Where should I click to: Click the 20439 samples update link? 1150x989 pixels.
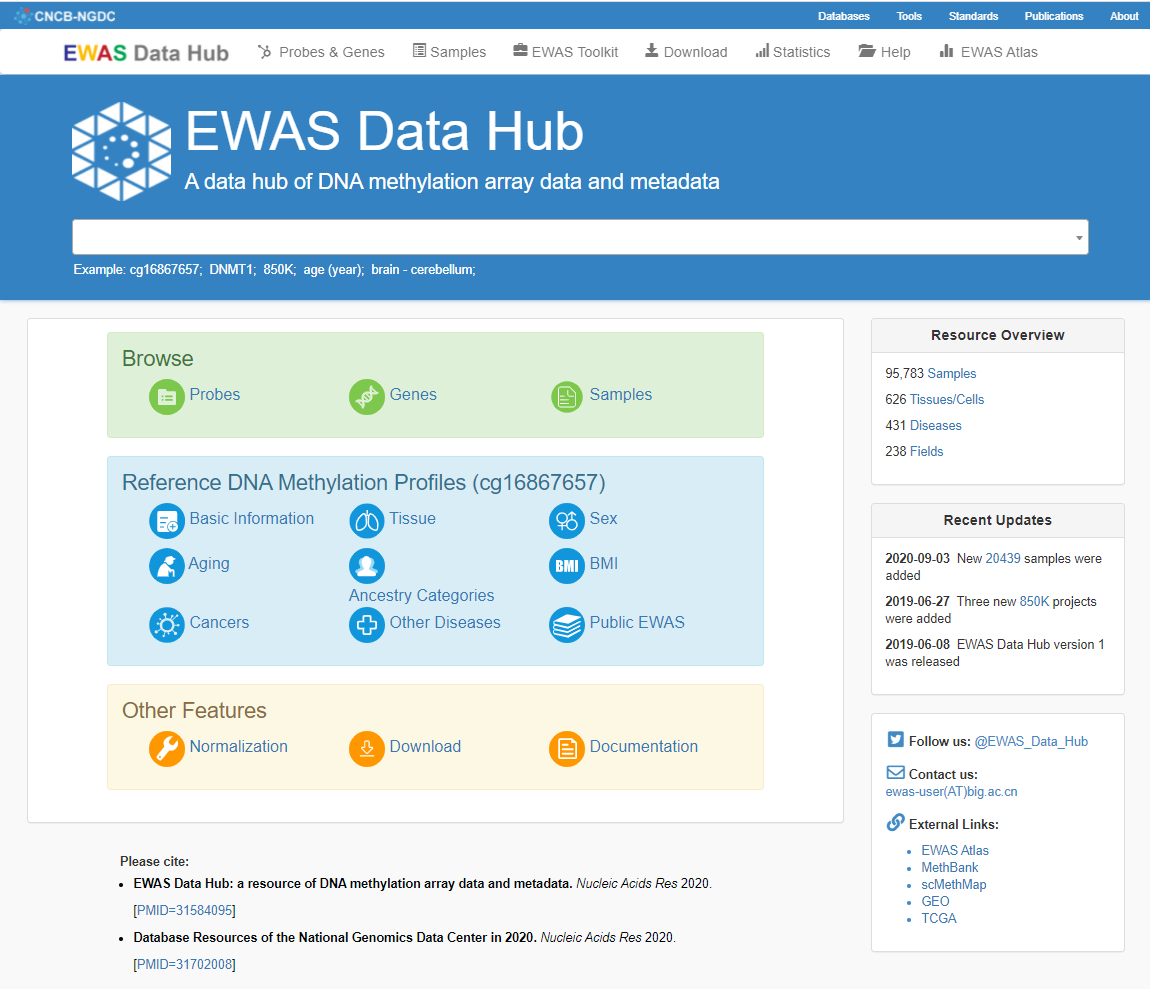click(x=1003, y=558)
